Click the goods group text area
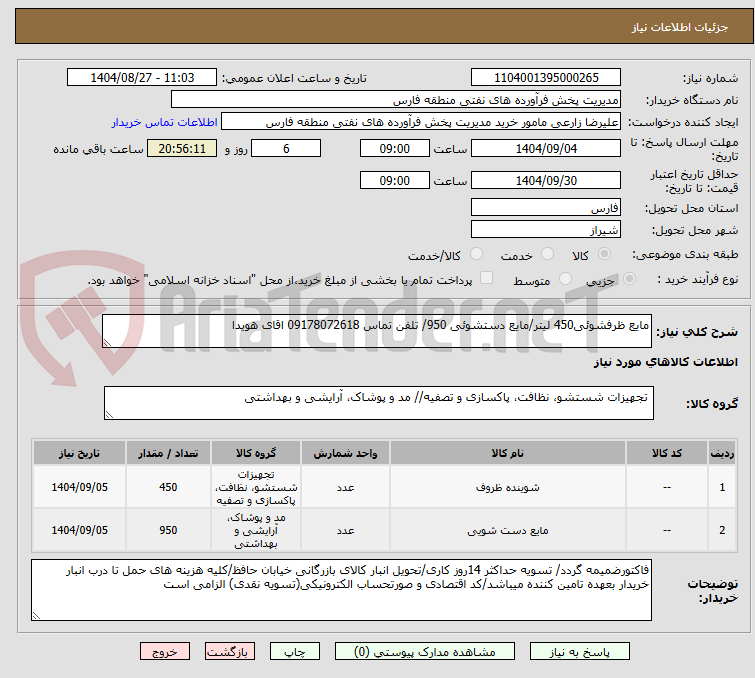Screen dimensions: 755x678 378,403
